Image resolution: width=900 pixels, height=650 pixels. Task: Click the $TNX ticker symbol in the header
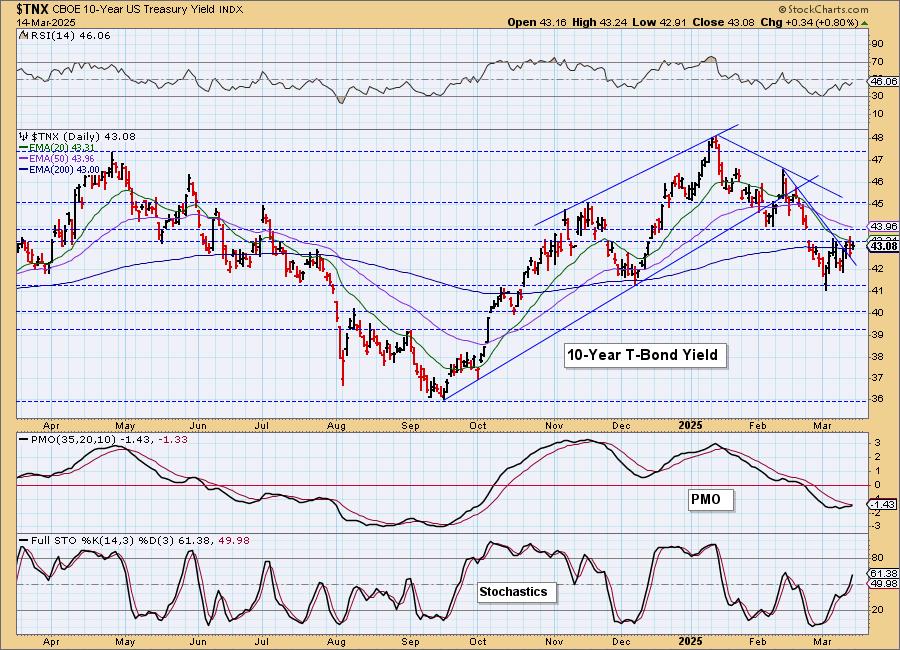point(32,9)
